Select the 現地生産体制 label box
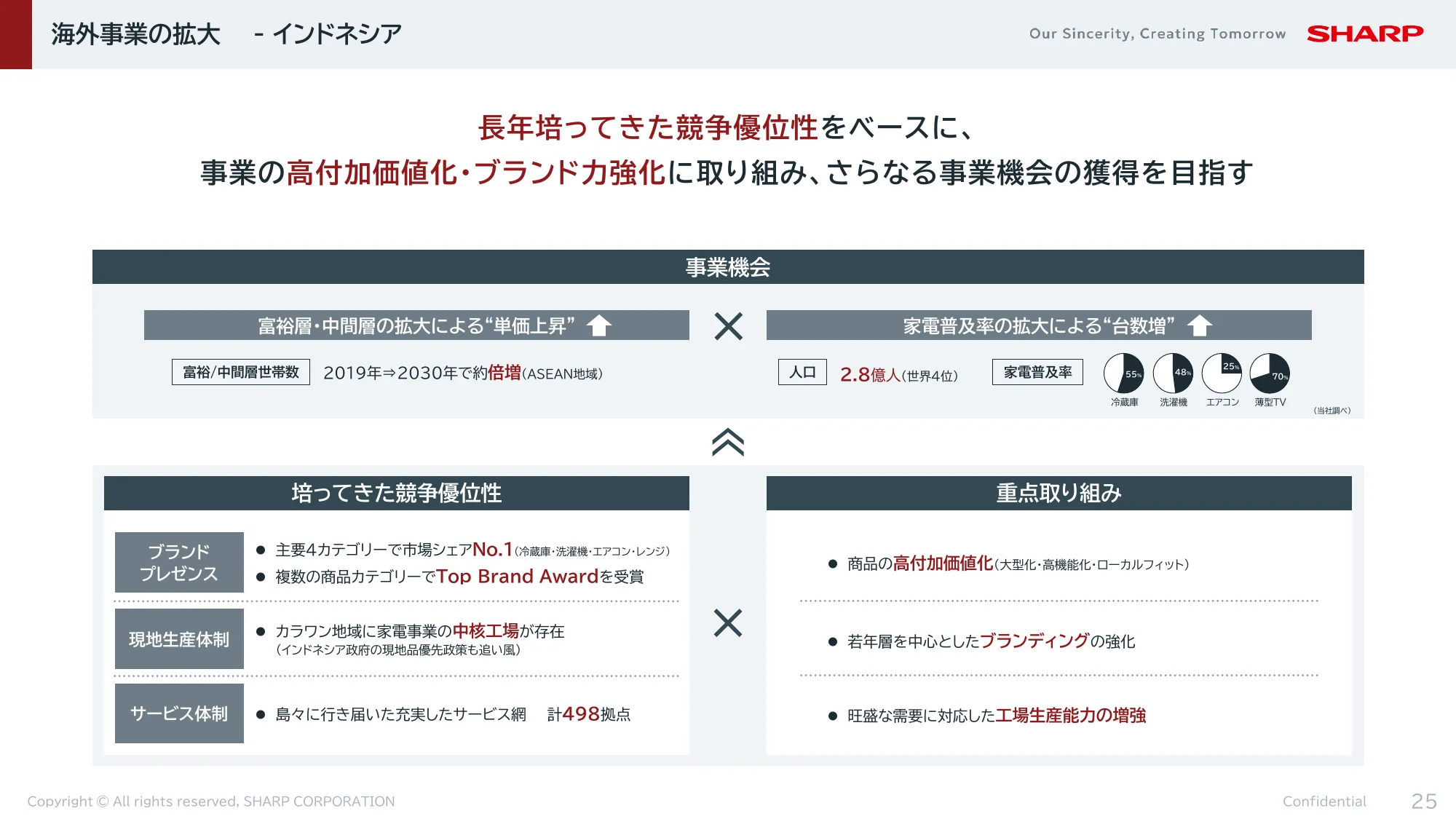 pyautogui.click(x=179, y=639)
